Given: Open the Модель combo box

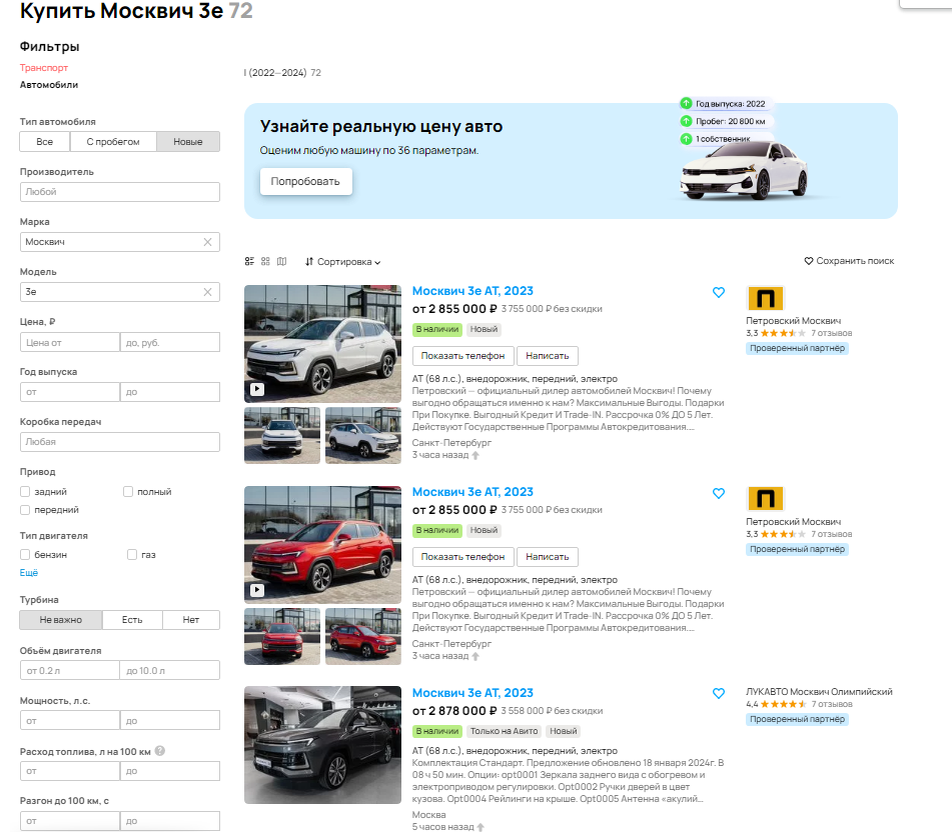Looking at the screenshot, I should tap(120, 292).
